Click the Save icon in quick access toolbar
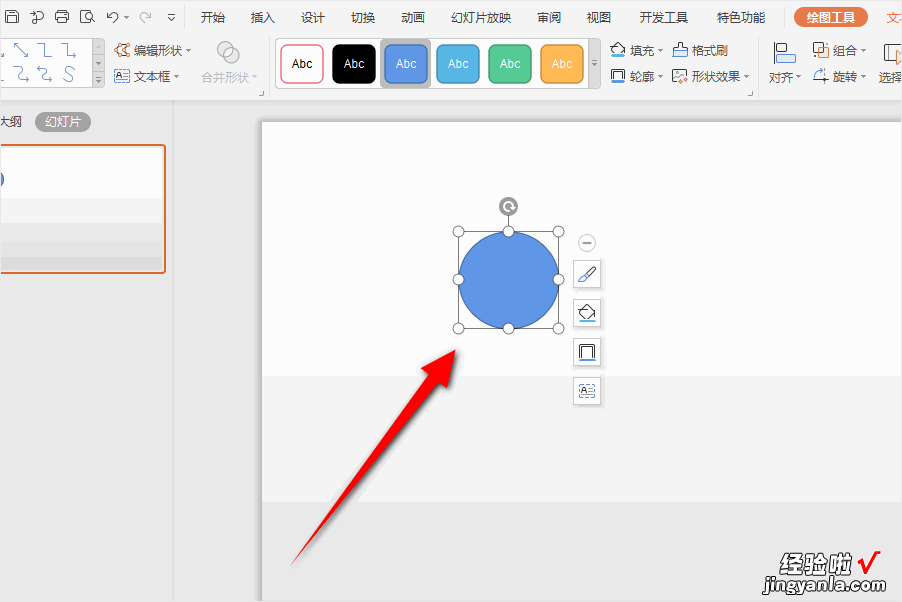This screenshot has height=602, width=902. pos(12,17)
